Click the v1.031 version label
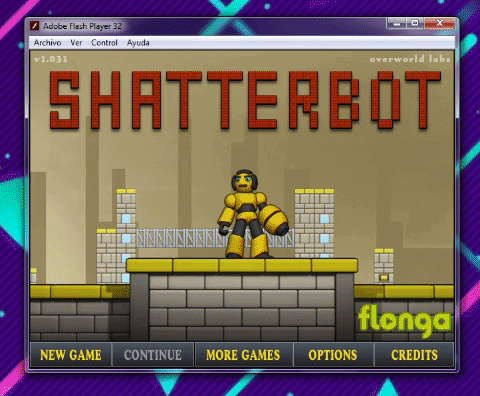The height and width of the screenshot is (396, 480). [51, 59]
